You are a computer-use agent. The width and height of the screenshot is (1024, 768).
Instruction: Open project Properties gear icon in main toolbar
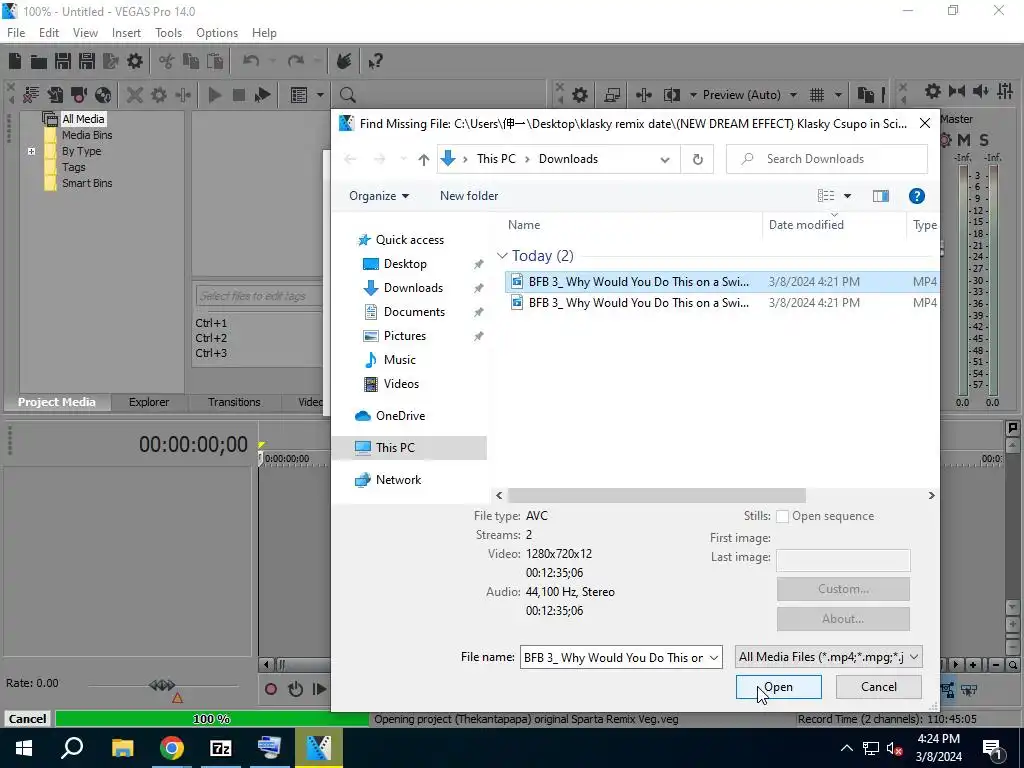135,61
